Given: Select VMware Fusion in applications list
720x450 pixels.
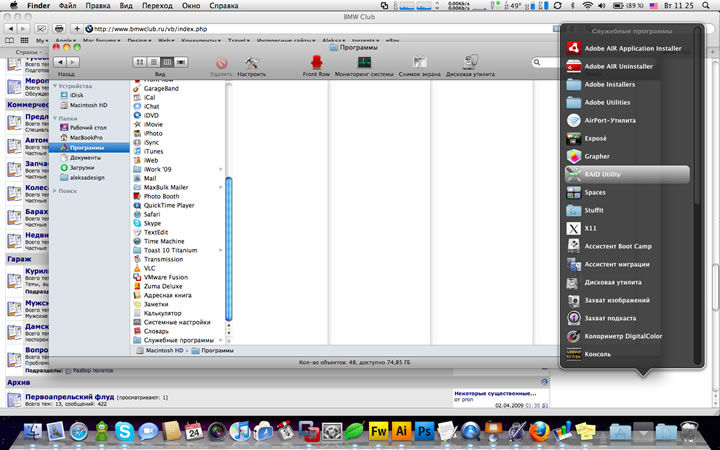Looking at the screenshot, I should [161, 277].
